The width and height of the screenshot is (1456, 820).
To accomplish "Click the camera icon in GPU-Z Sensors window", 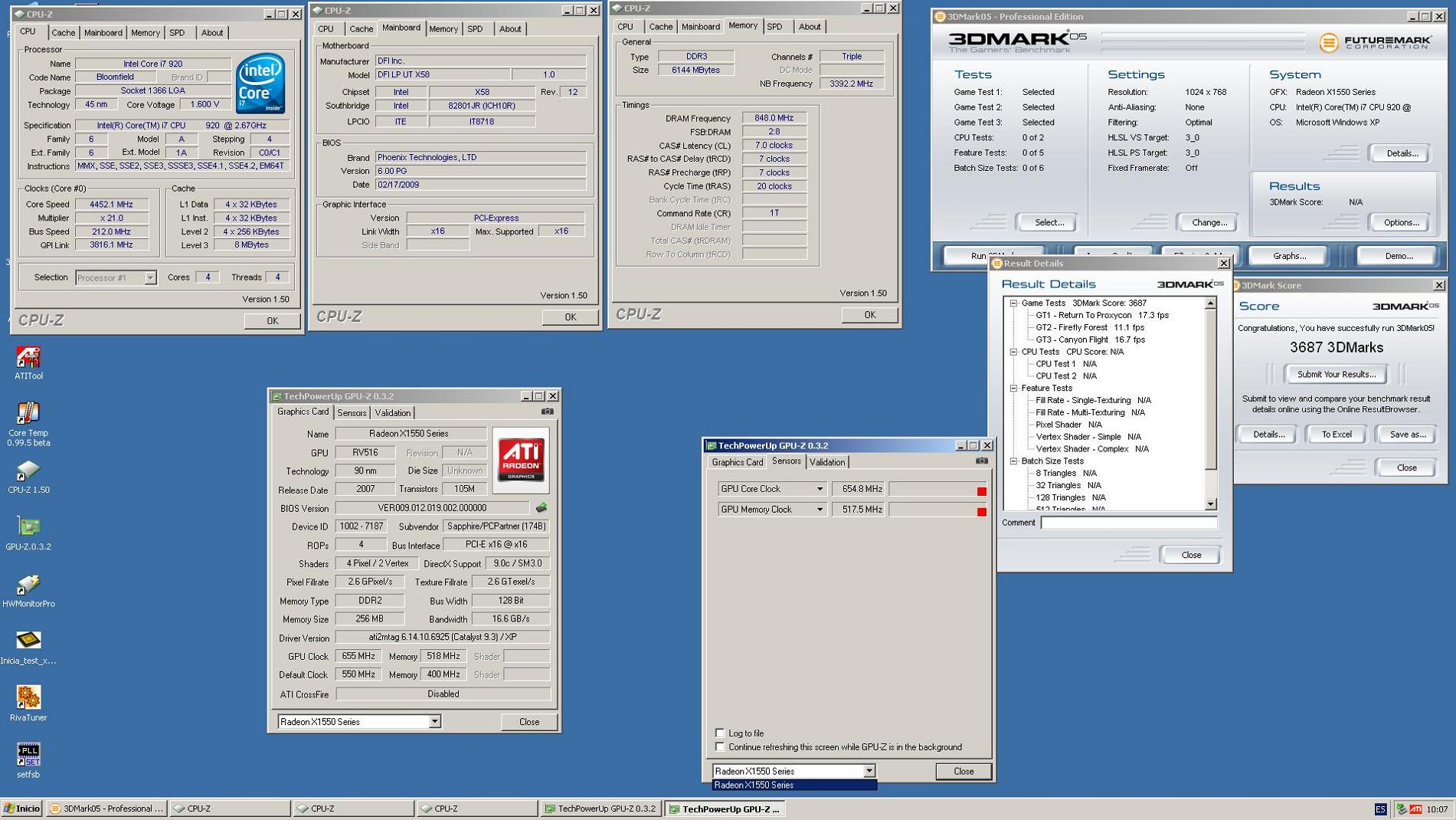I will 981,461.
